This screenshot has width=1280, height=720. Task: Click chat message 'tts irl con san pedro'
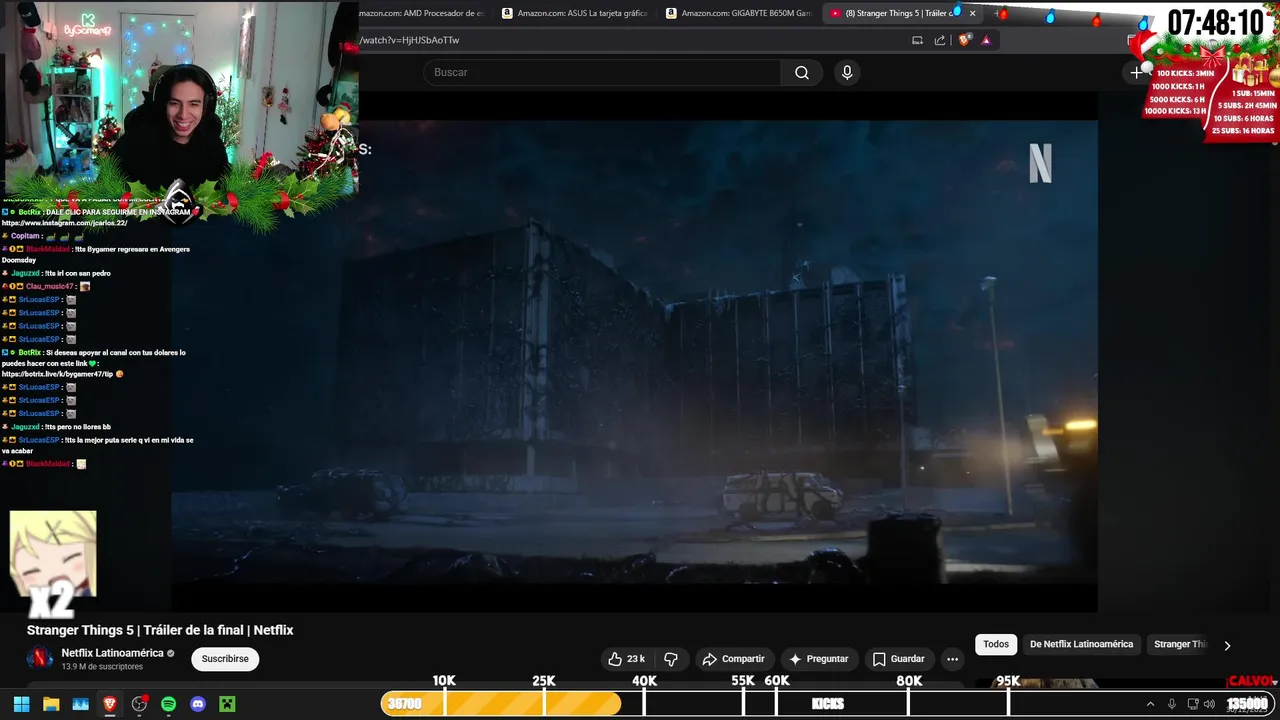(78, 273)
